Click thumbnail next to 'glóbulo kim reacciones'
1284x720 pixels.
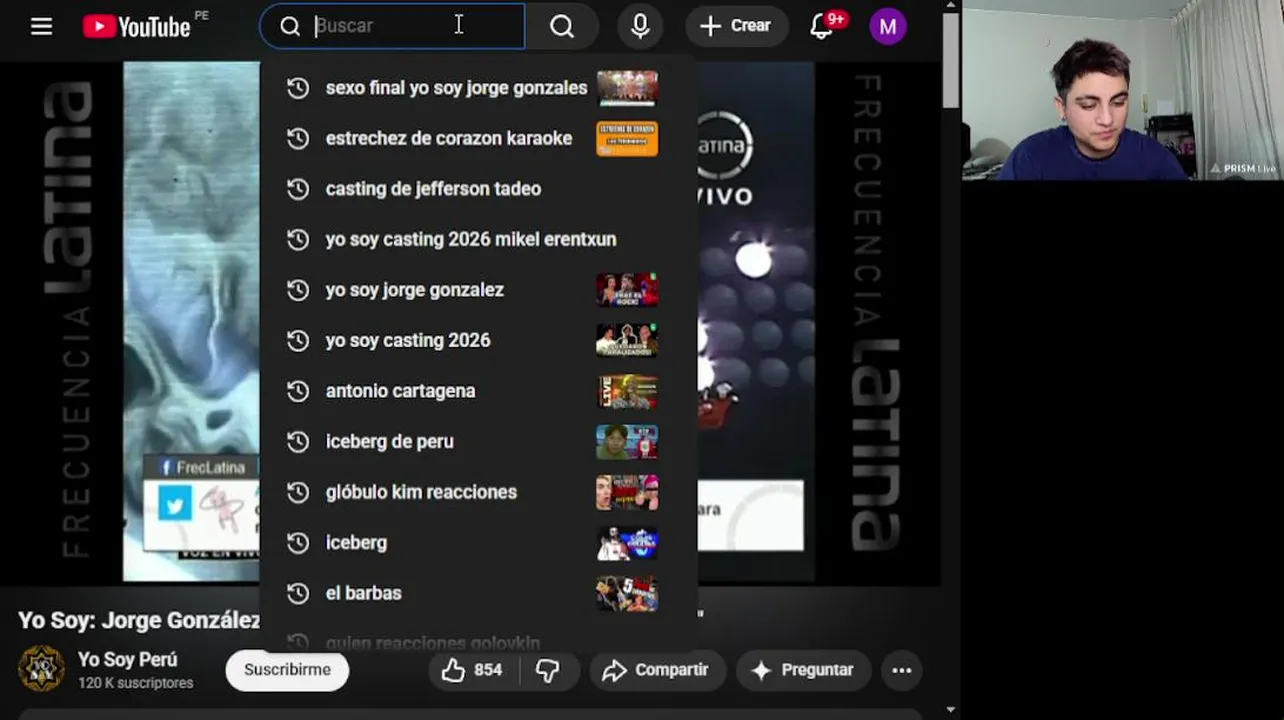(627, 492)
